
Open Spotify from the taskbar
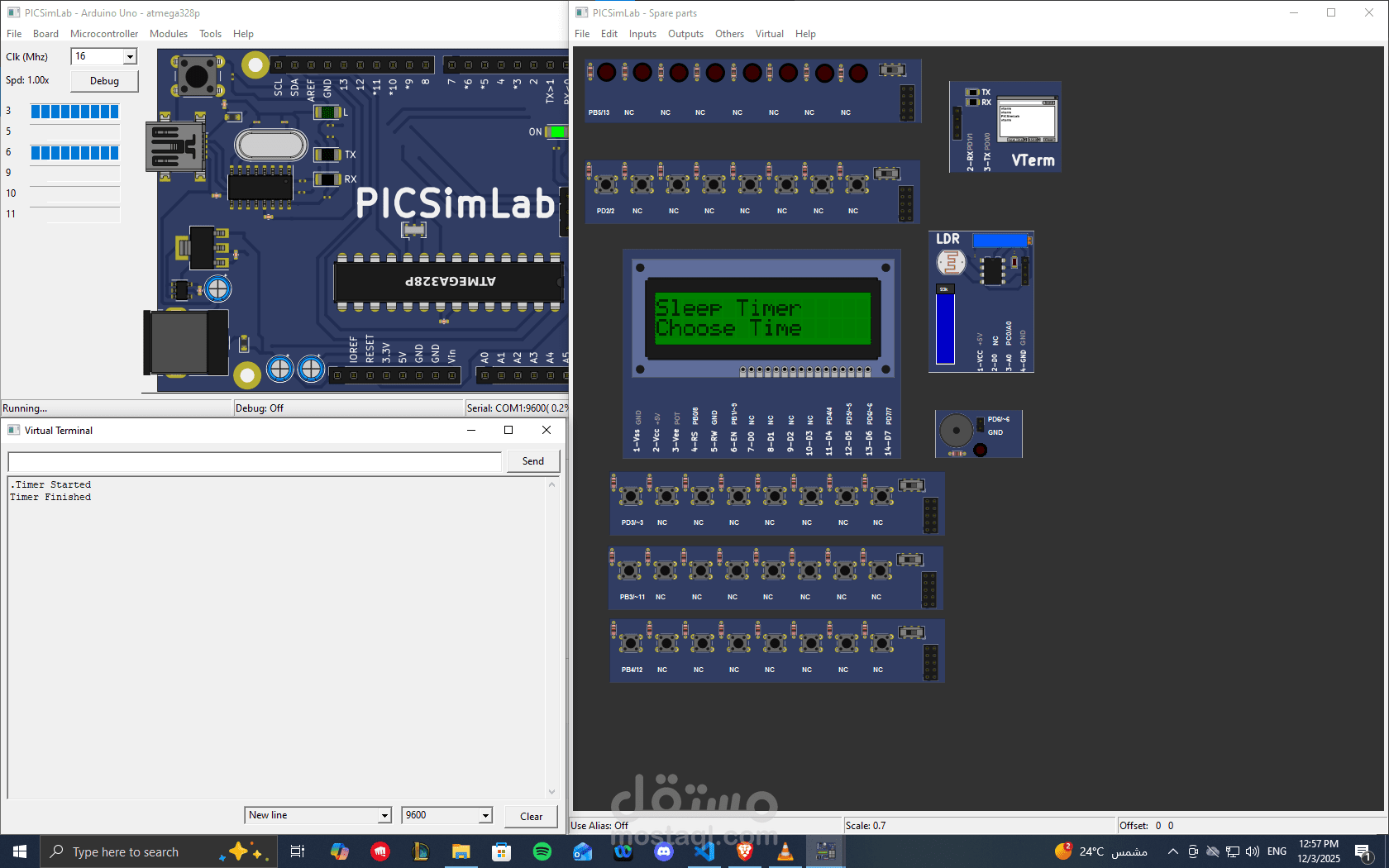(542, 851)
